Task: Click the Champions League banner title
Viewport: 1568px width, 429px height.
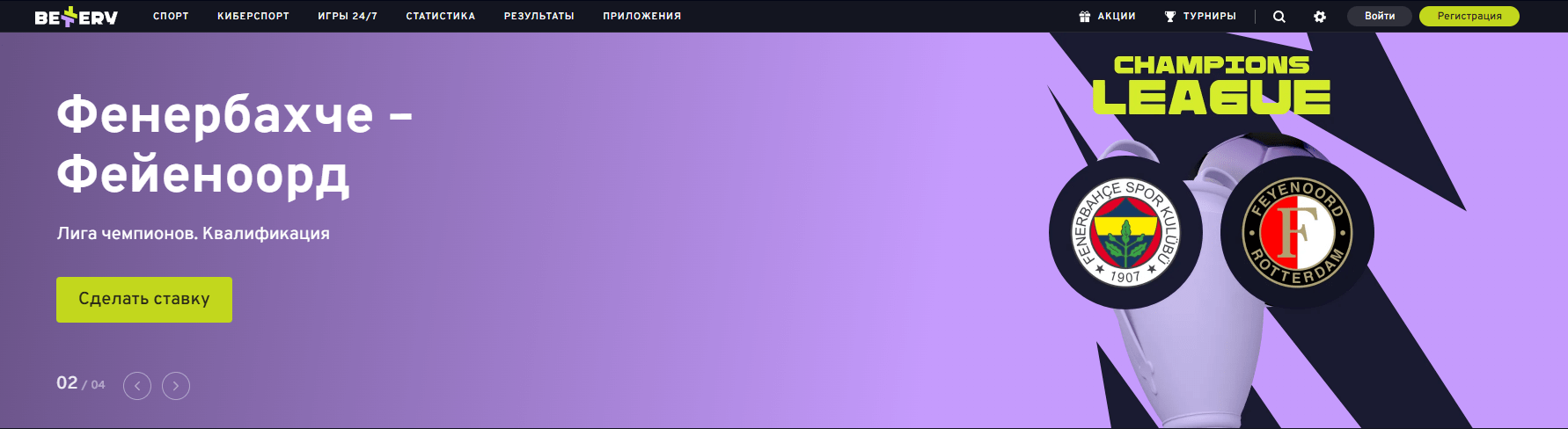Action: click(x=1212, y=85)
